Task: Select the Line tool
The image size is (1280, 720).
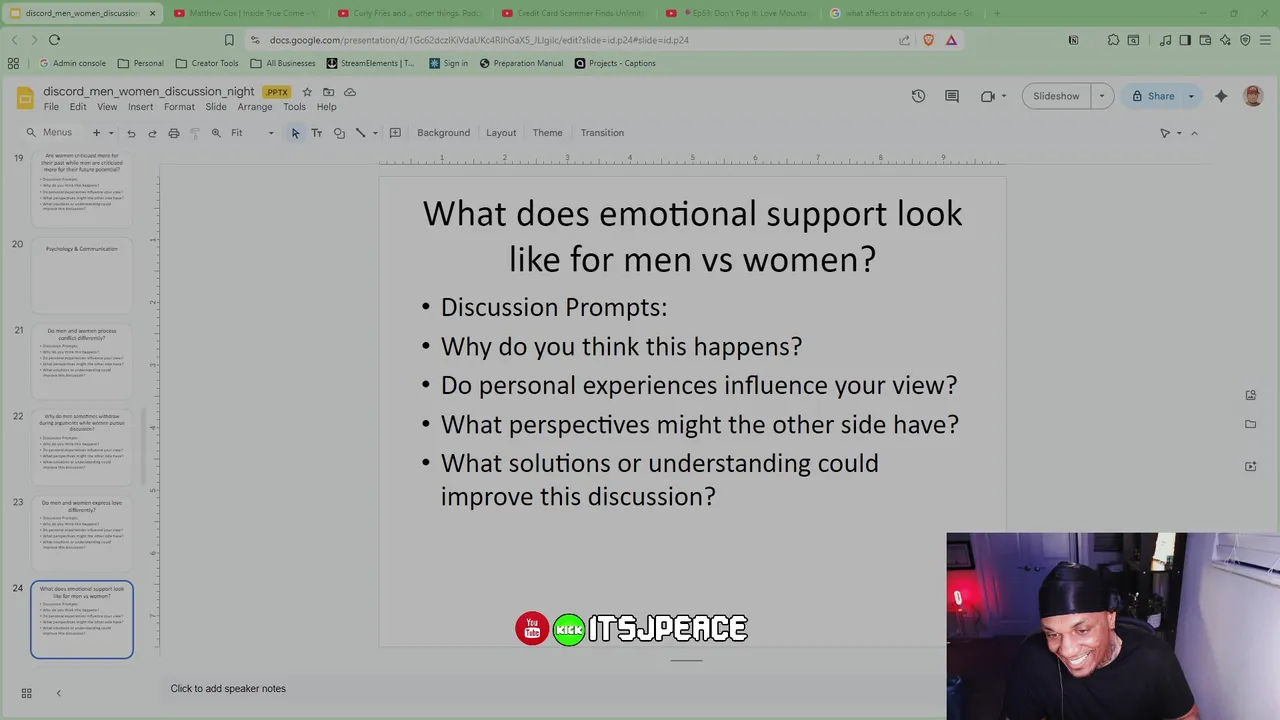Action: 361,133
